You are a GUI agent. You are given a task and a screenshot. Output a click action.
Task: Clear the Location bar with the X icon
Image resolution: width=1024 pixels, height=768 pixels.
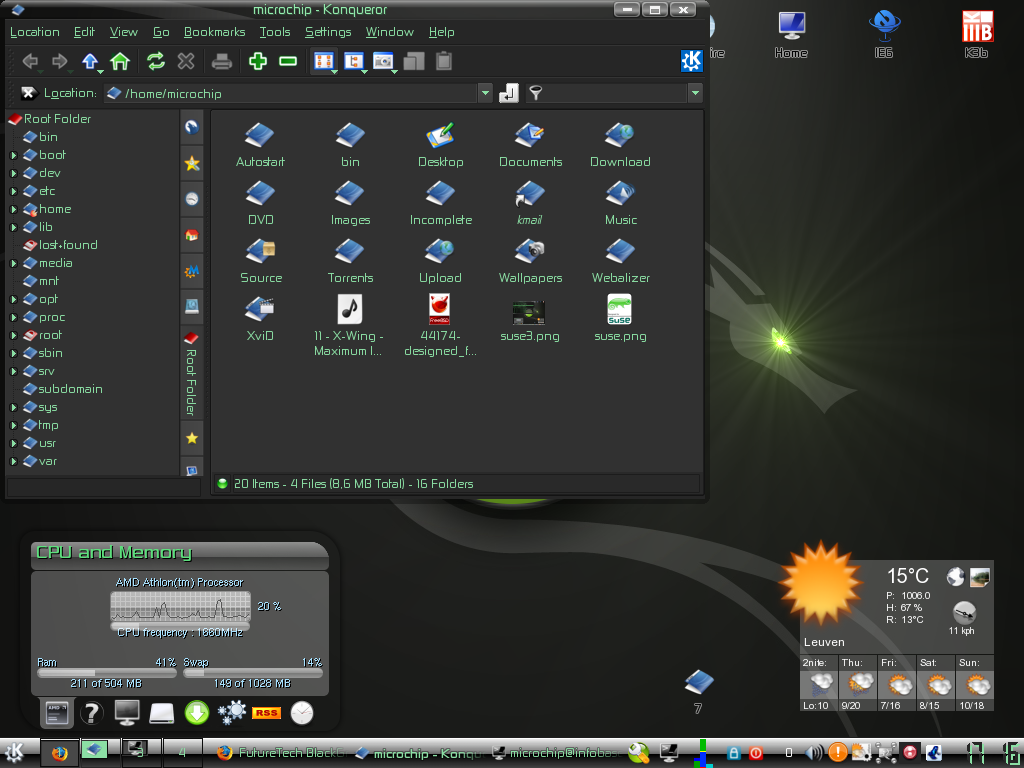click(x=28, y=93)
